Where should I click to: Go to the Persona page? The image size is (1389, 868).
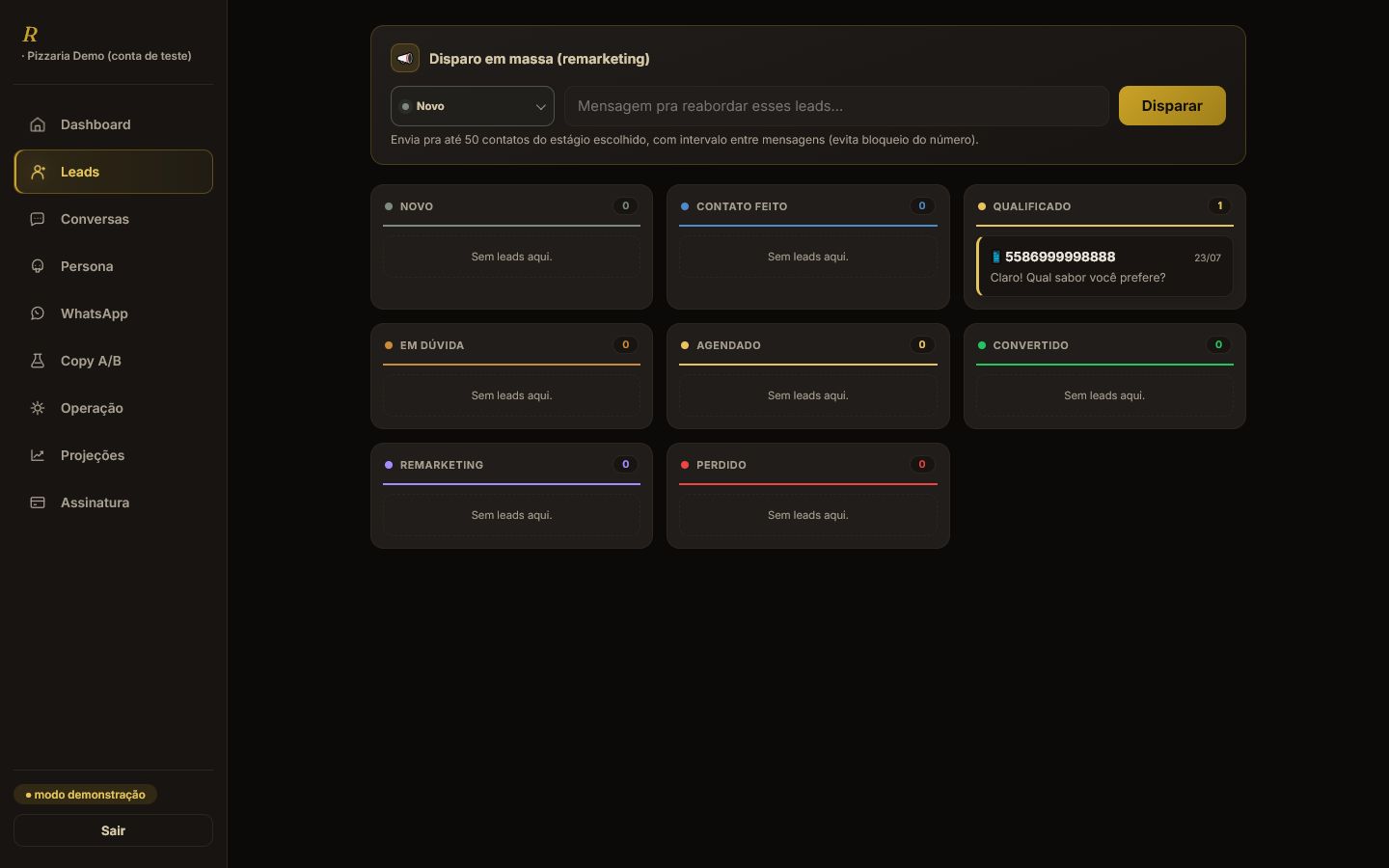pyautogui.click(x=114, y=266)
